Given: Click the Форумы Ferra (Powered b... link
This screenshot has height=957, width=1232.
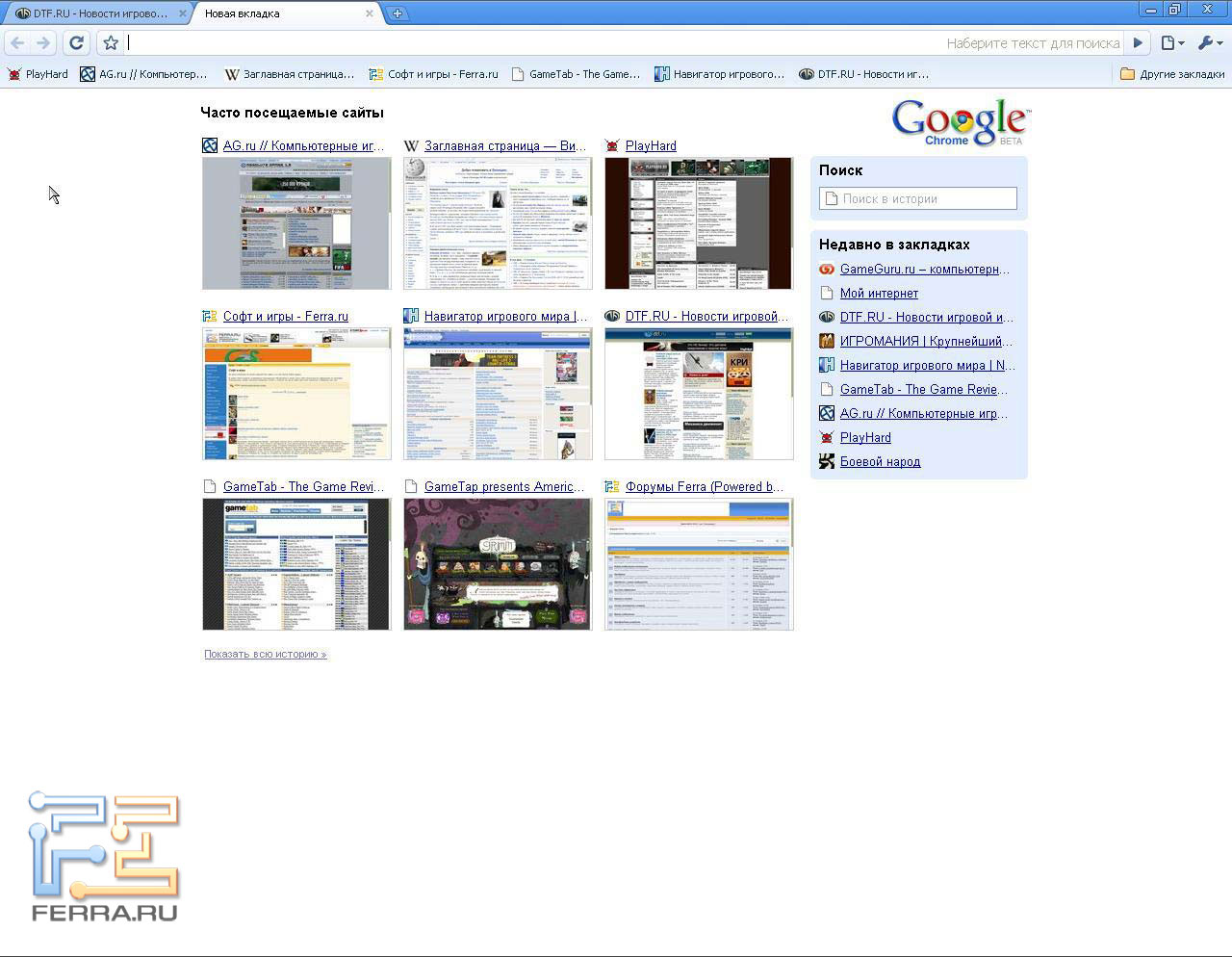Looking at the screenshot, I should point(705,486).
